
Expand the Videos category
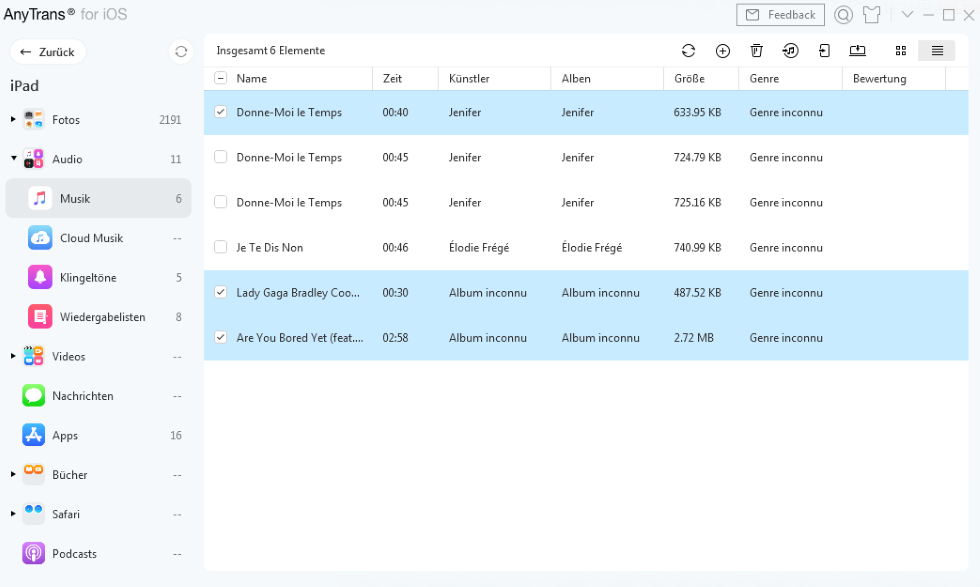[13, 357]
